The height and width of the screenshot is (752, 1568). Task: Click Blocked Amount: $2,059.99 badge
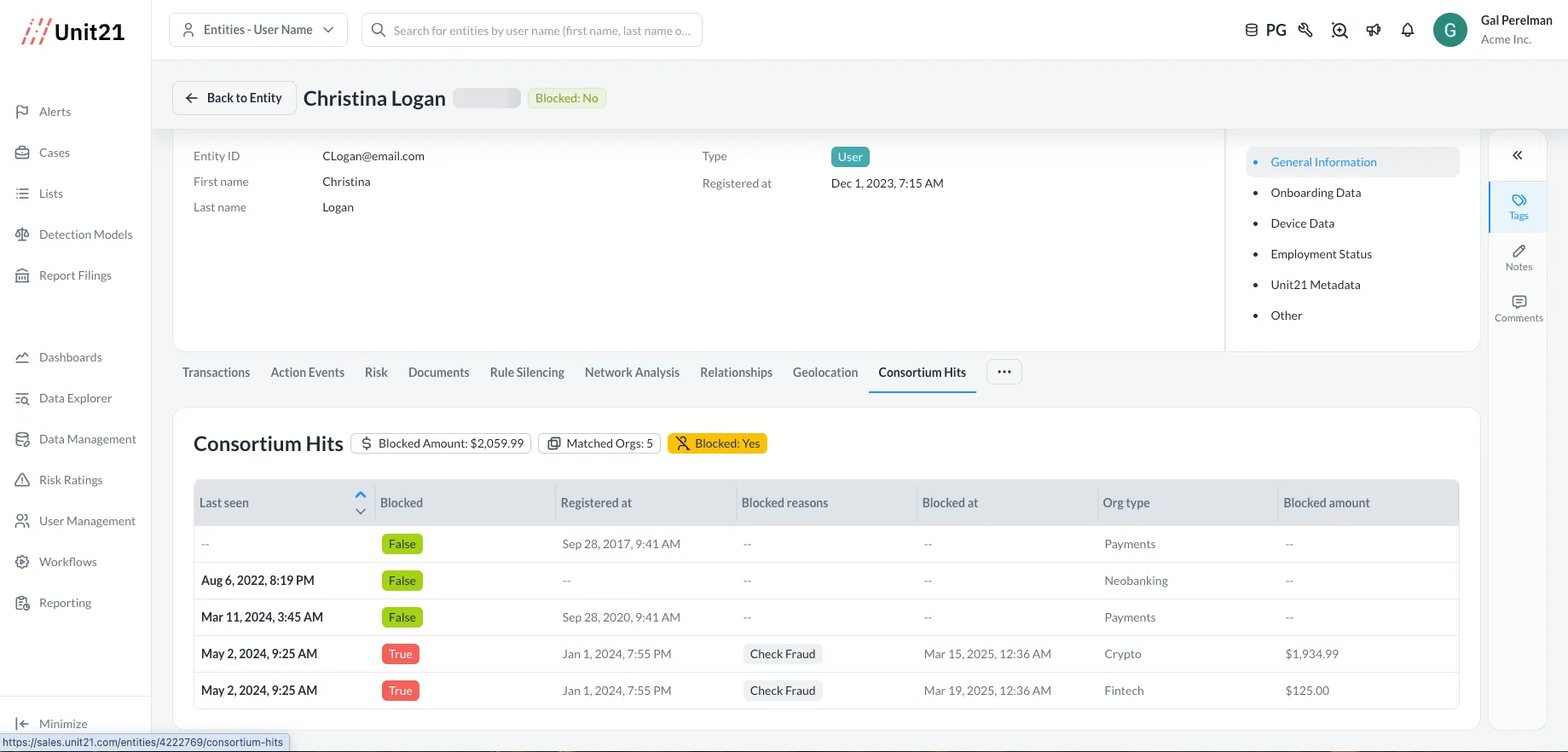(442, 443)
